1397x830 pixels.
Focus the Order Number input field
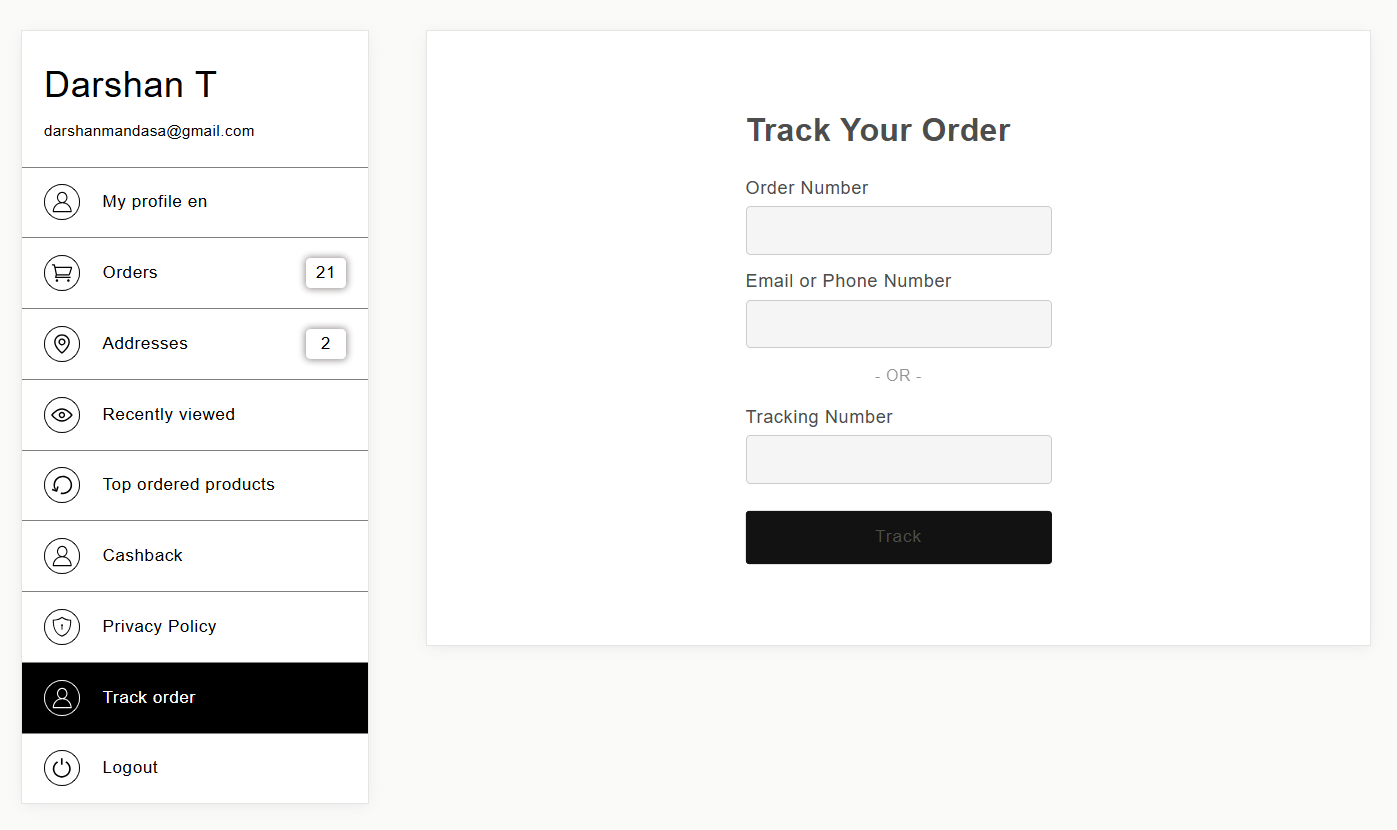[x=899, y=231]
